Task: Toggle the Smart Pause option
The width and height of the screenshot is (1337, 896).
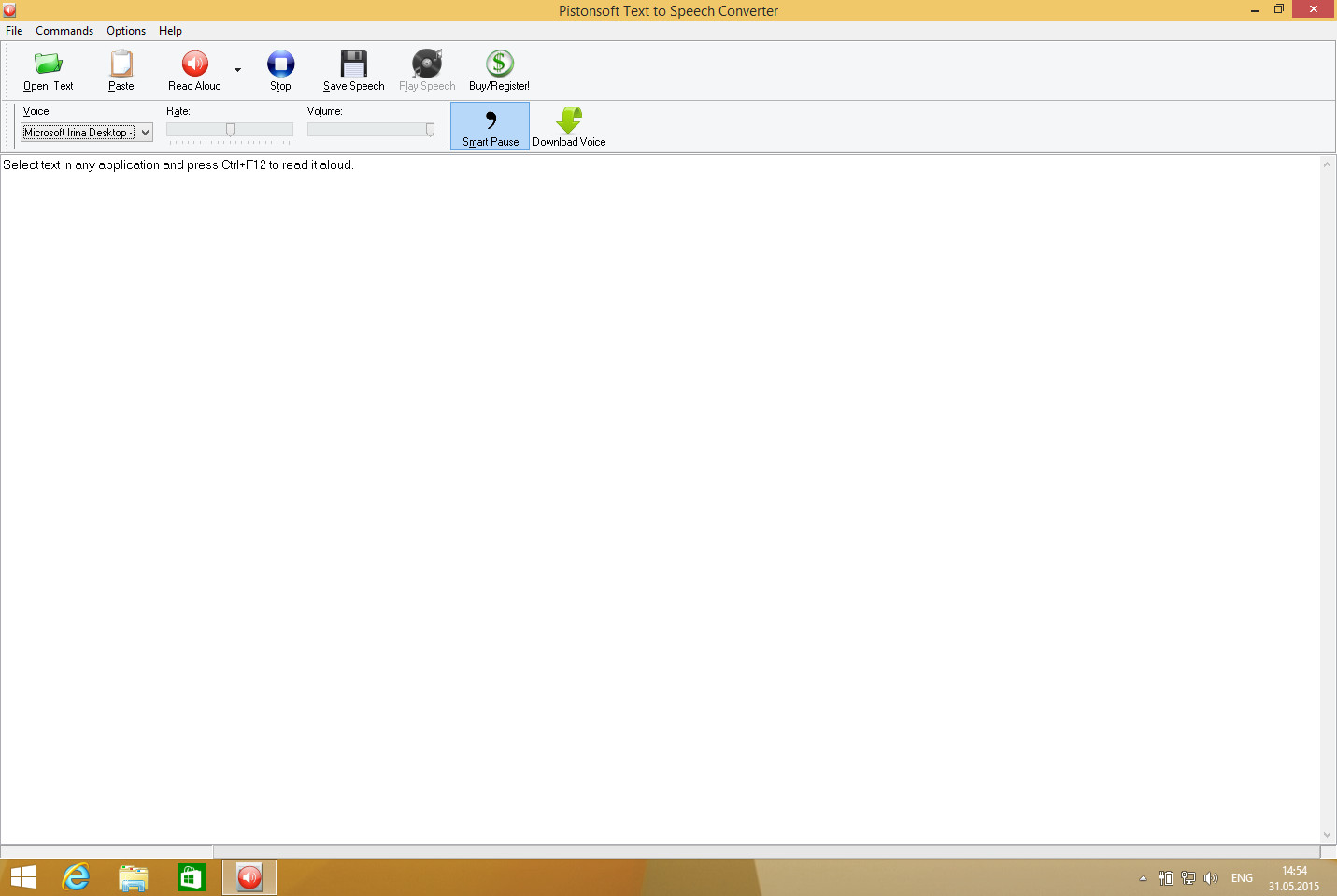Action: coord(490,126)
